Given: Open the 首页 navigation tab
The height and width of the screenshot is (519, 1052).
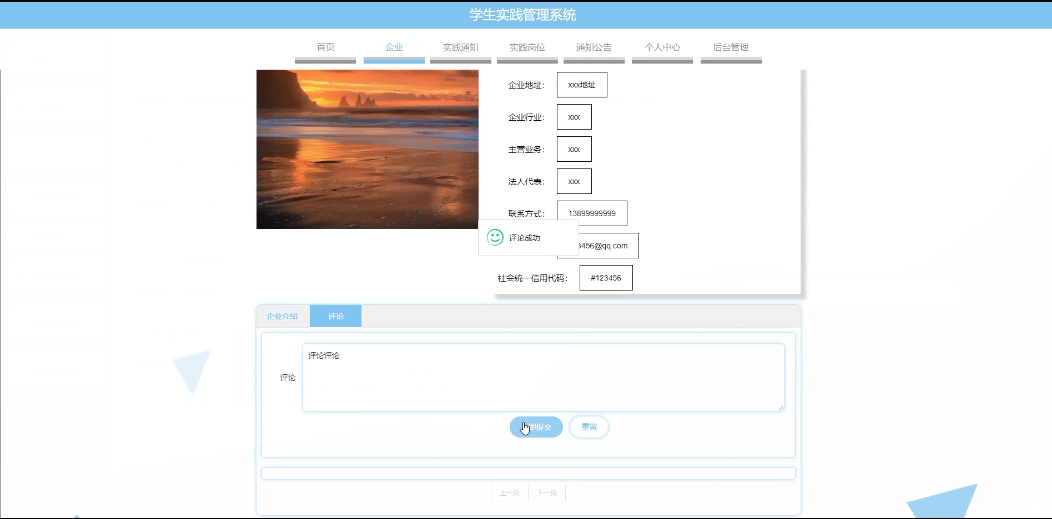Looking at the screenshot, I should 325,48.
